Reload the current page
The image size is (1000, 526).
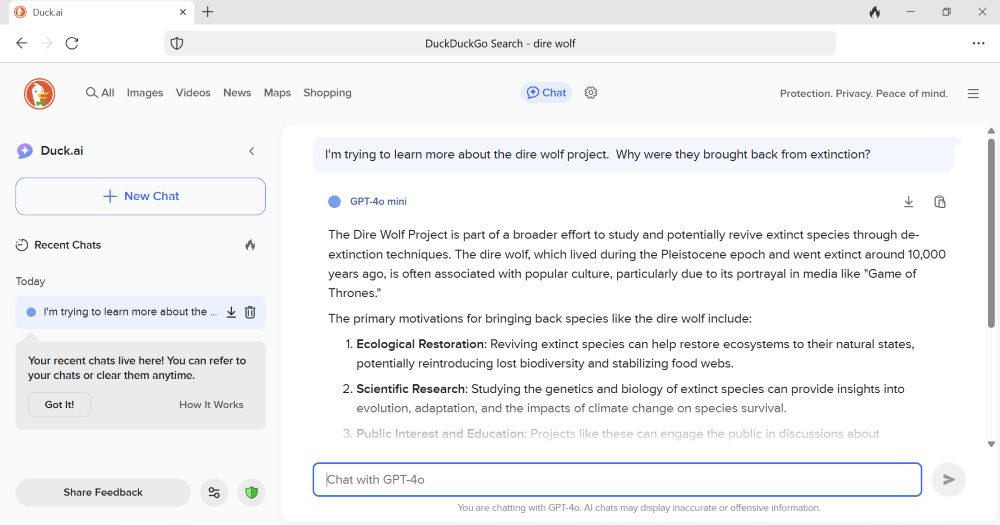[x=72, y=43]
